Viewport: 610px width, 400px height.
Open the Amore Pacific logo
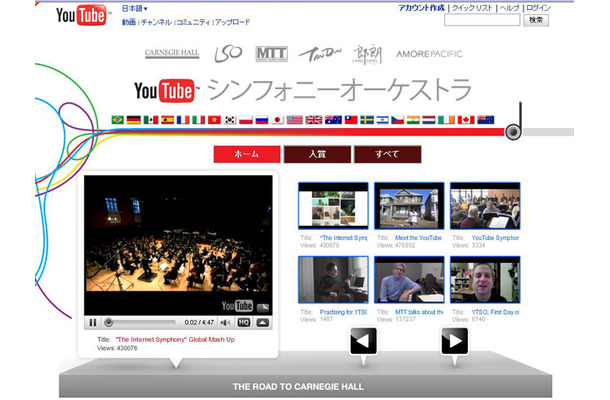click(x=429, y=54)
